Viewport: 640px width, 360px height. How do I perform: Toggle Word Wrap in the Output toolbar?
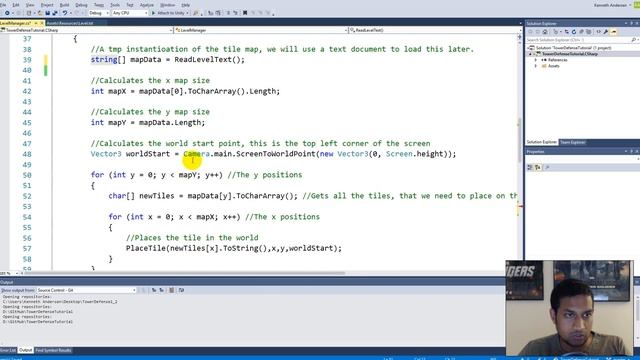point(181,290)
